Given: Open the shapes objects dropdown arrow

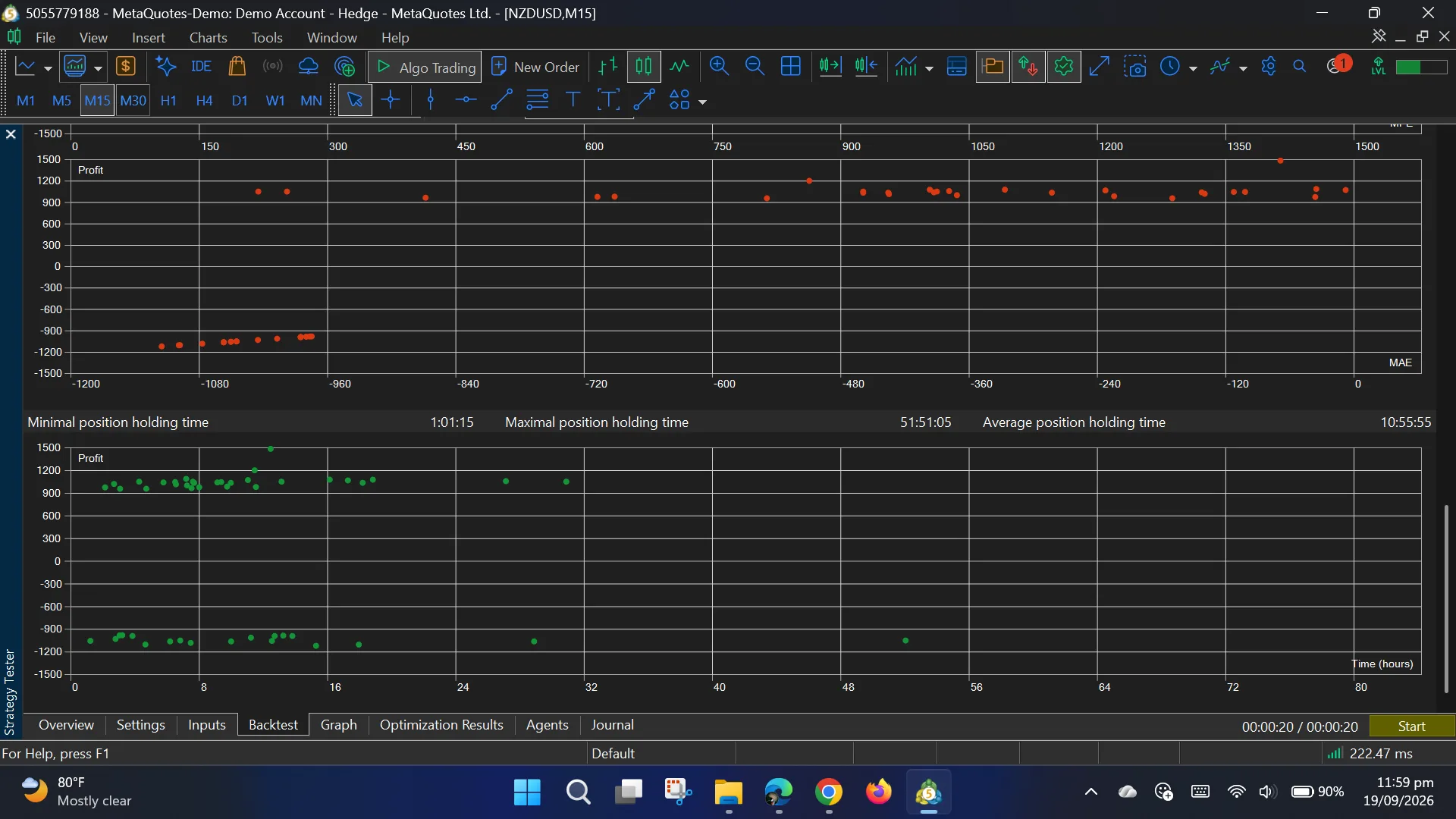Looking at the screenshot, I should [703, 102].
